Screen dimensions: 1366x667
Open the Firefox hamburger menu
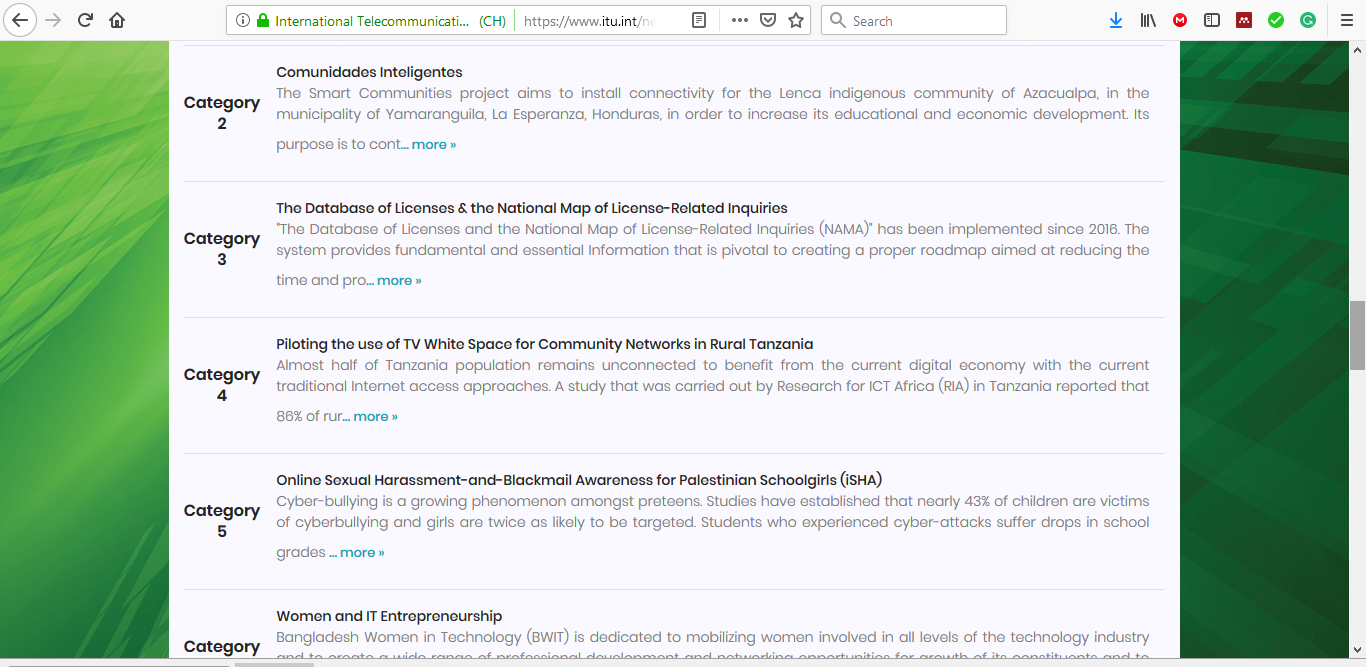(x=1347, y=20)
